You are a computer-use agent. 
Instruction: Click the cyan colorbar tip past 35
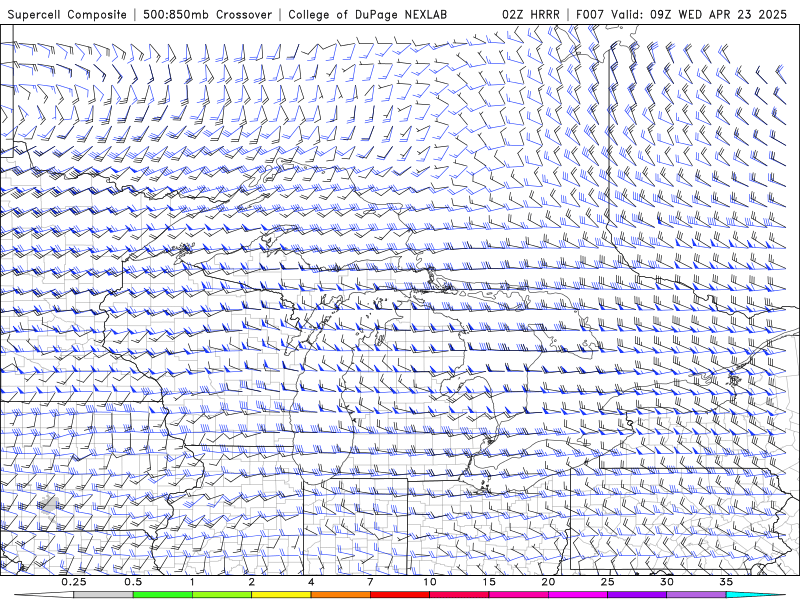(x=755, y=595)
